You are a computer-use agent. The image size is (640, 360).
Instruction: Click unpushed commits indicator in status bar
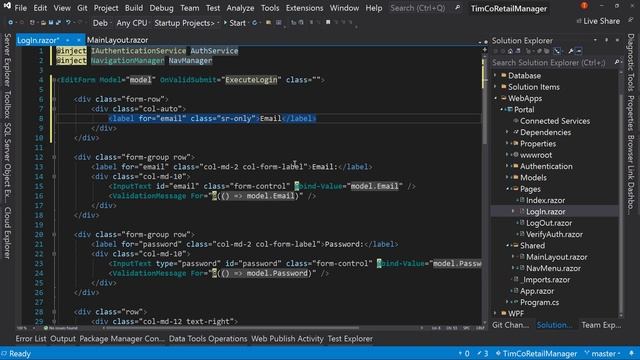pyautogui.click(x=464, y=353)
